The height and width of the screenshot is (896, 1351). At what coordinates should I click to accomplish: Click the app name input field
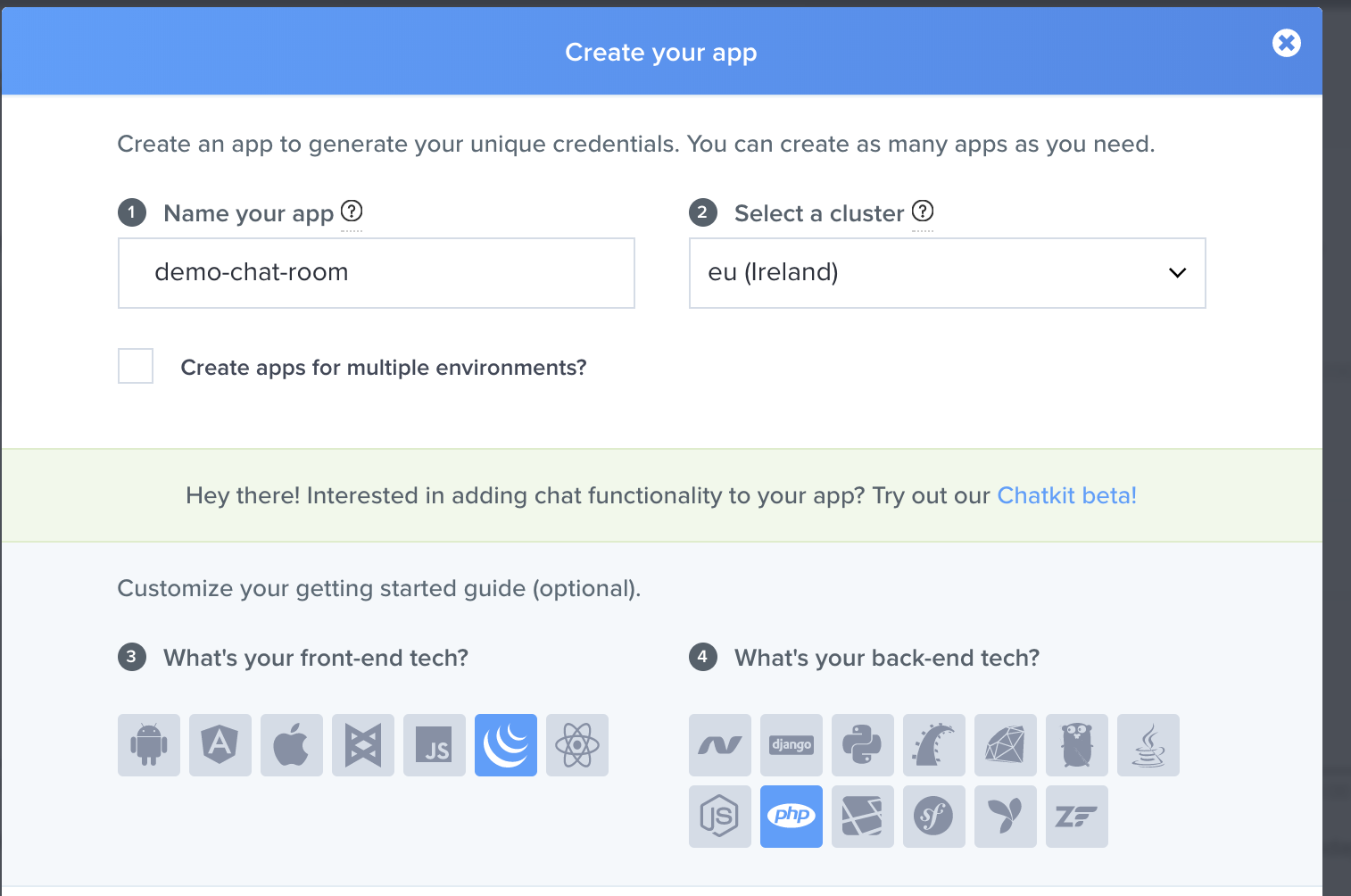click(376, 273)
